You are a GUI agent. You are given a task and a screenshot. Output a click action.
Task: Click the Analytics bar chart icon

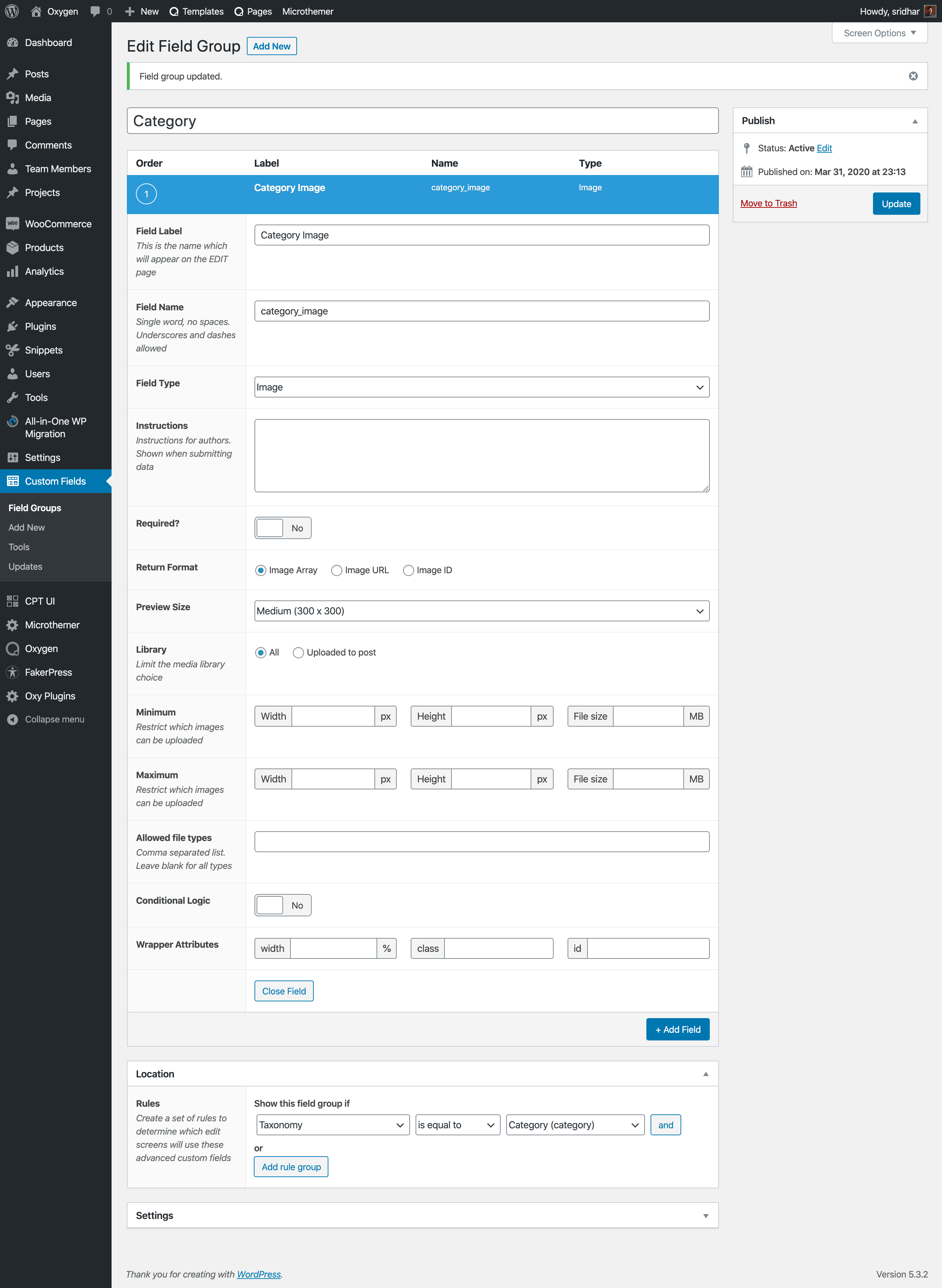click(13, 271)
